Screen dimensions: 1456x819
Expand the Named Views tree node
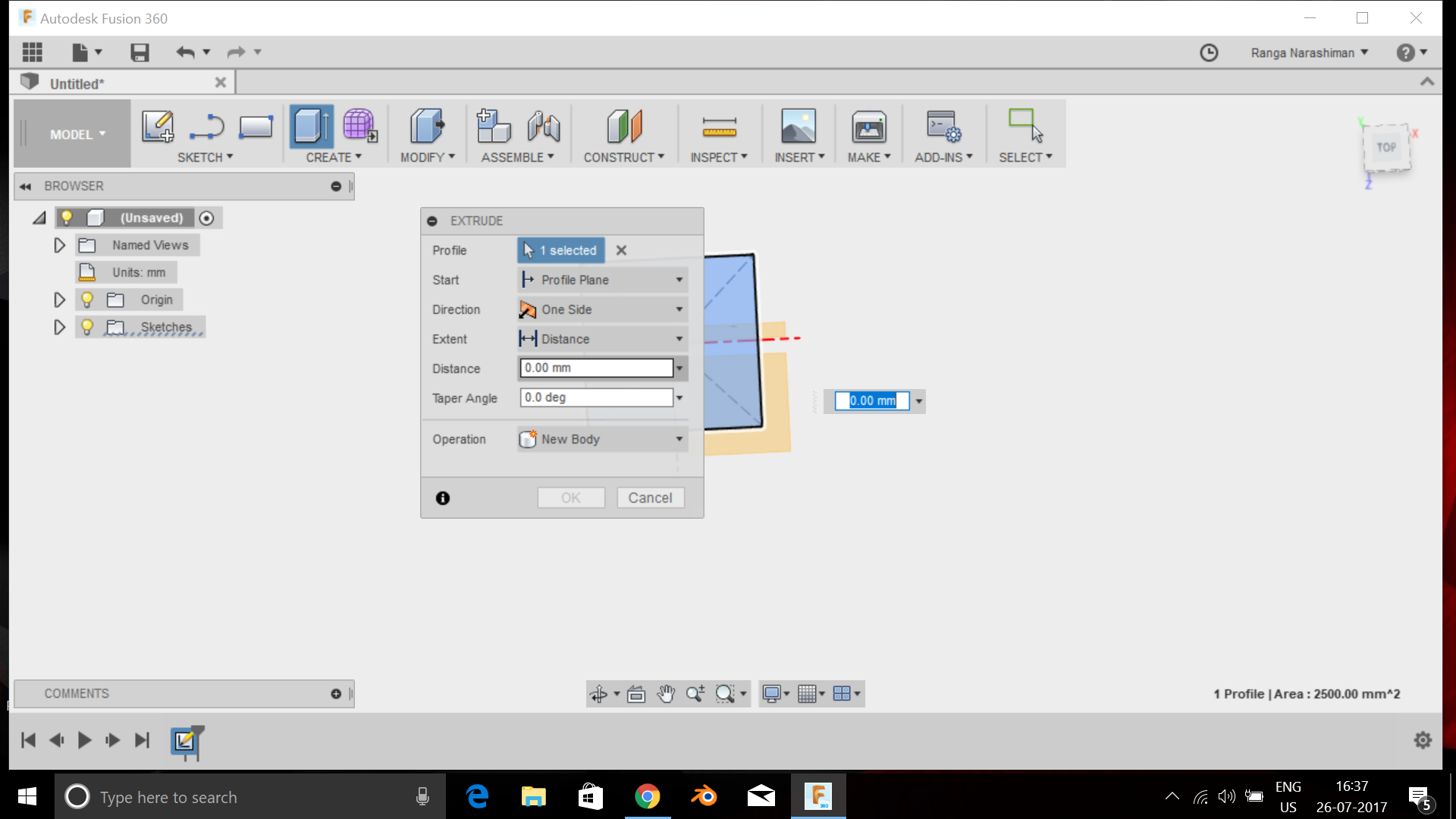pos(59,246)
